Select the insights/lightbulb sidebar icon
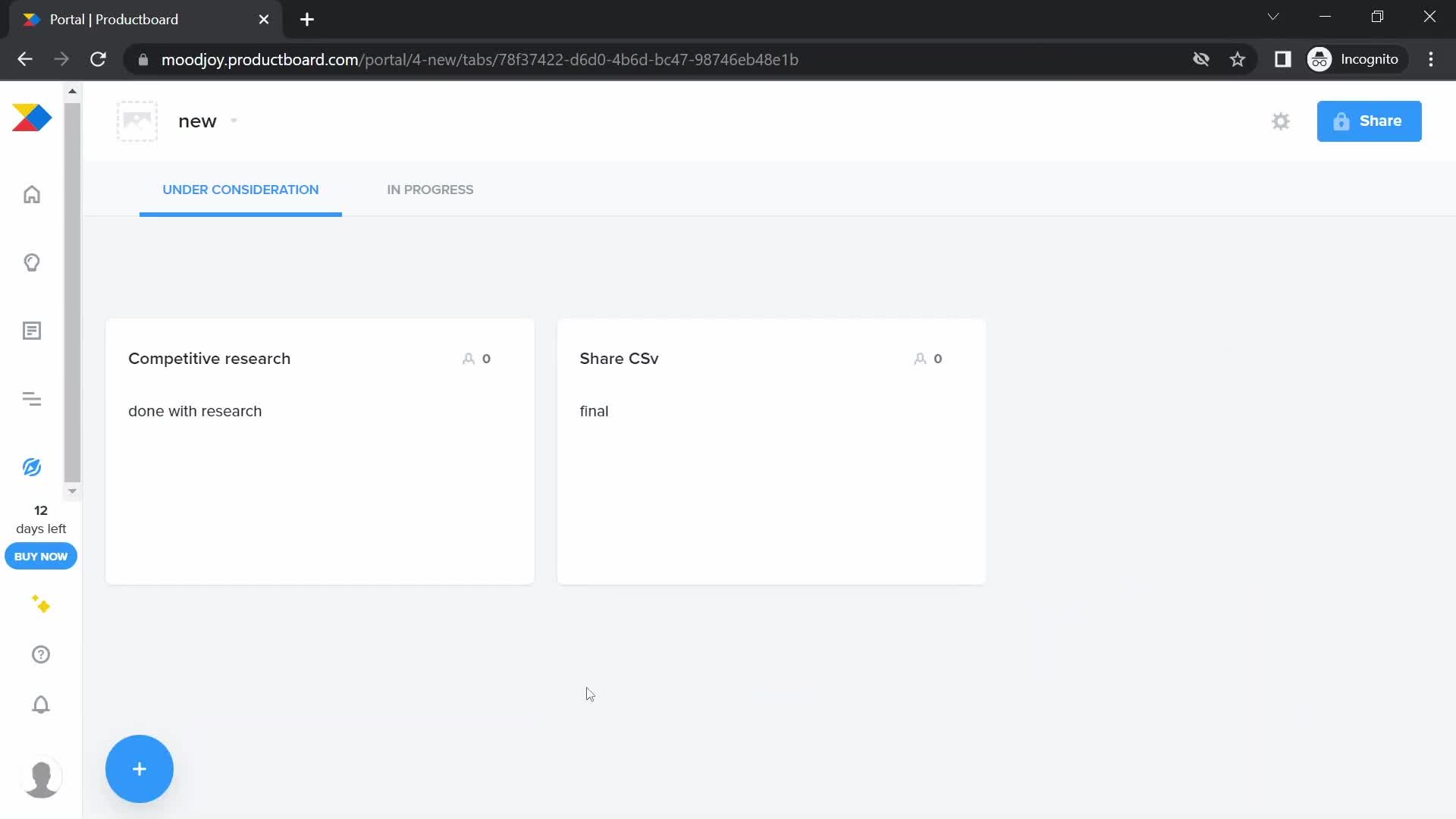This screenshot has width=1456, height=819. (x=32, y=263)
